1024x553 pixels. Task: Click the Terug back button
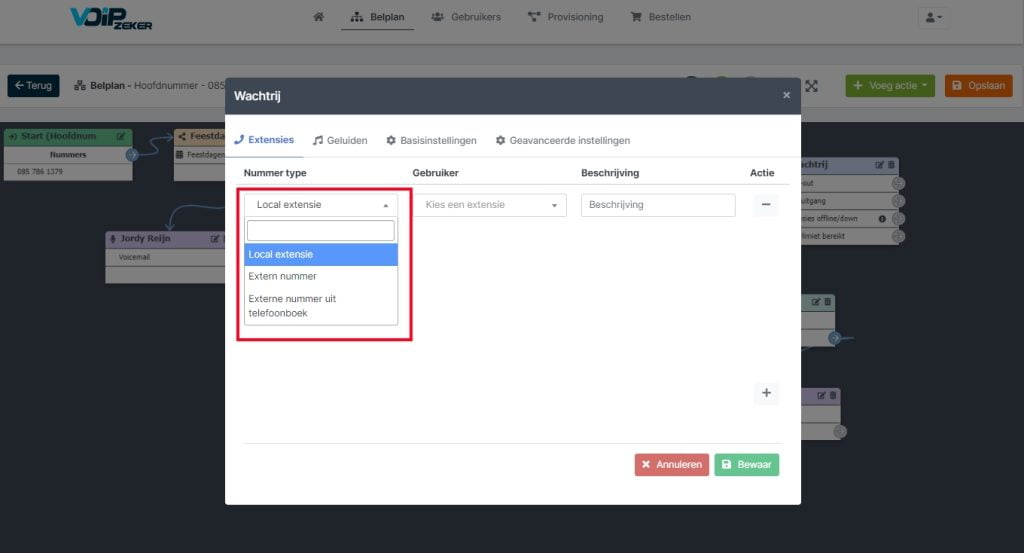point(33,86)
